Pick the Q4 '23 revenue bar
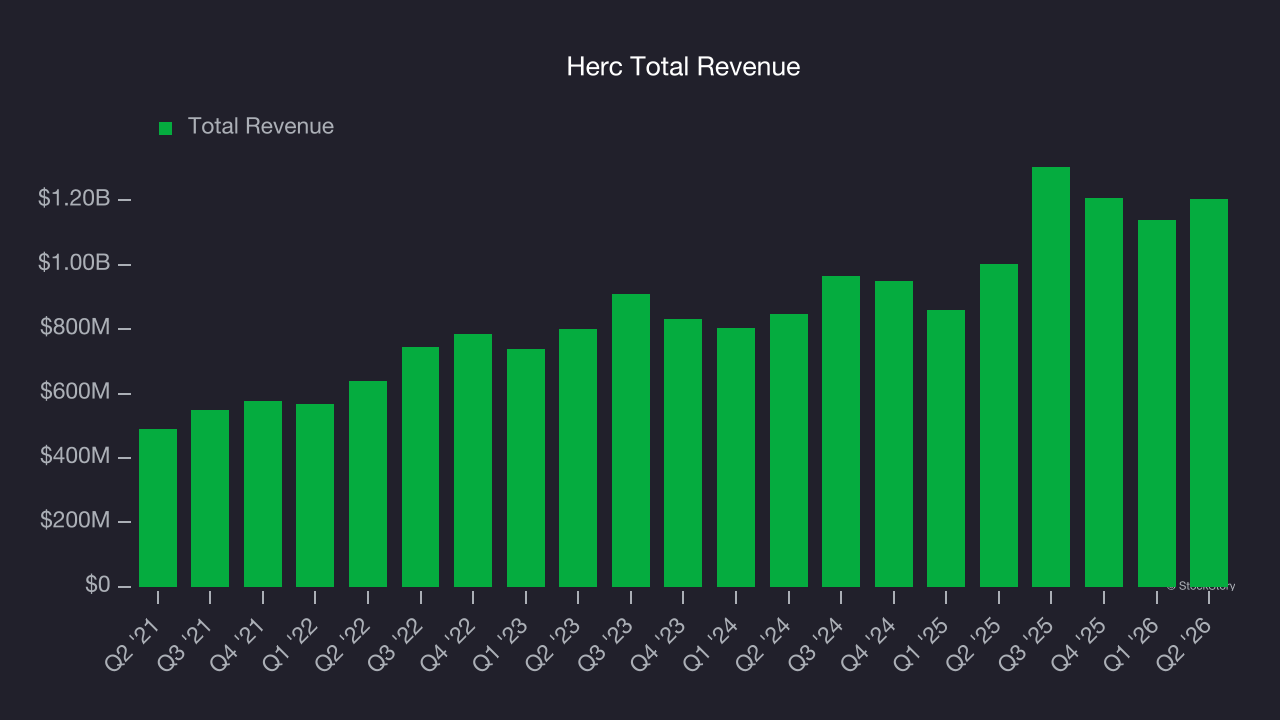This screenshot has height=720, width=1280. 683,453
